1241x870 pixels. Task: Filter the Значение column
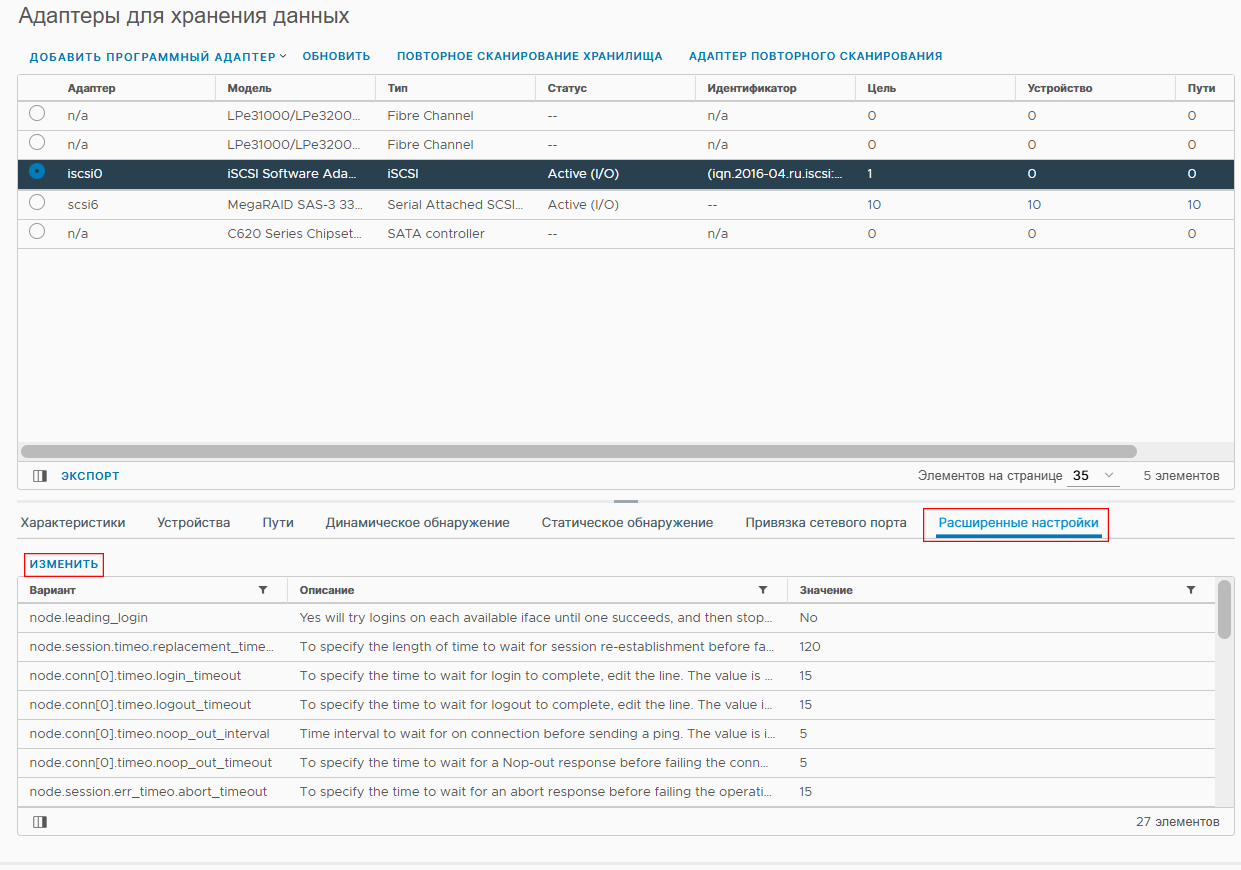(1191, 590)
